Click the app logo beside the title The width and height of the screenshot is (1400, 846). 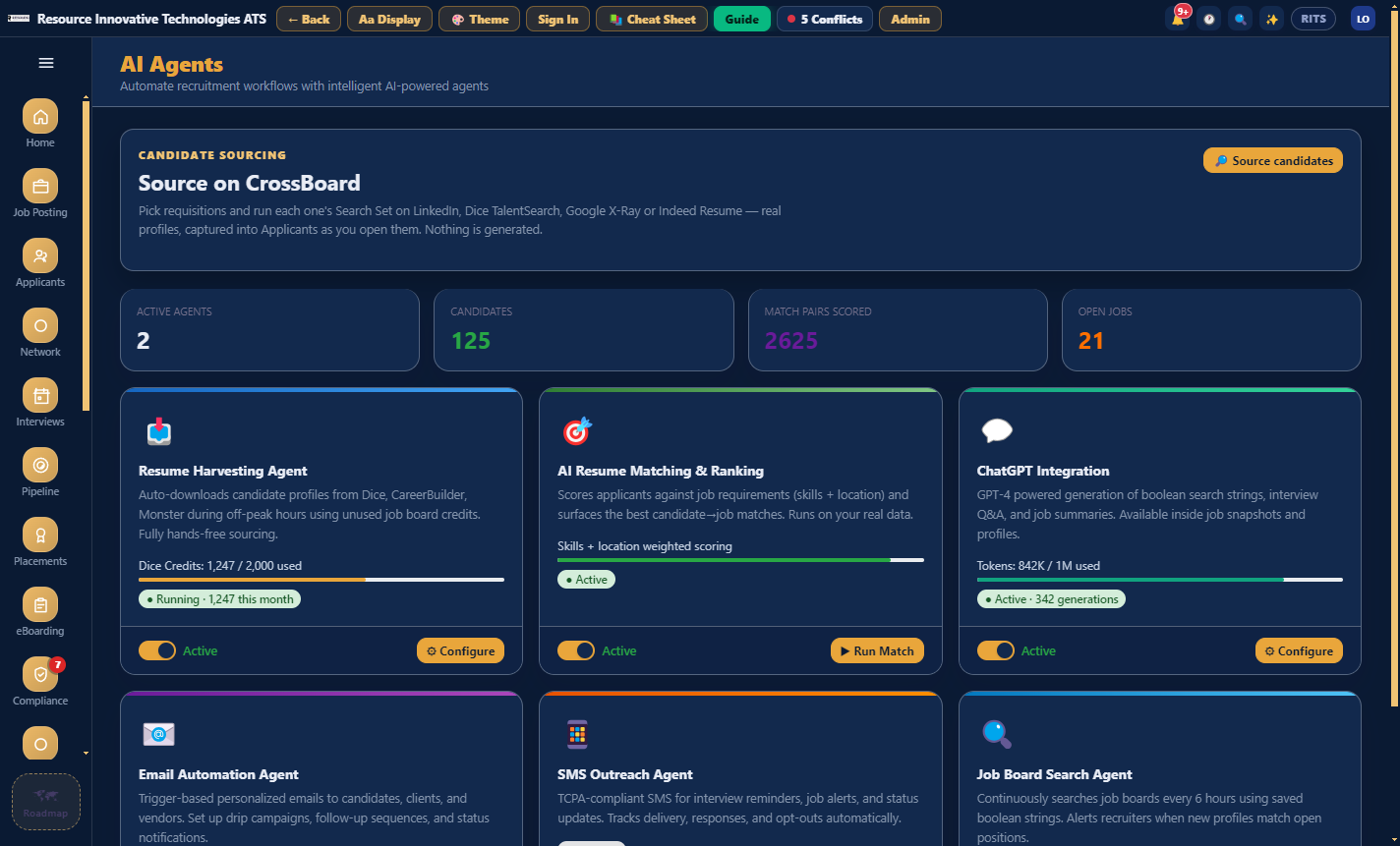[19, 19]
